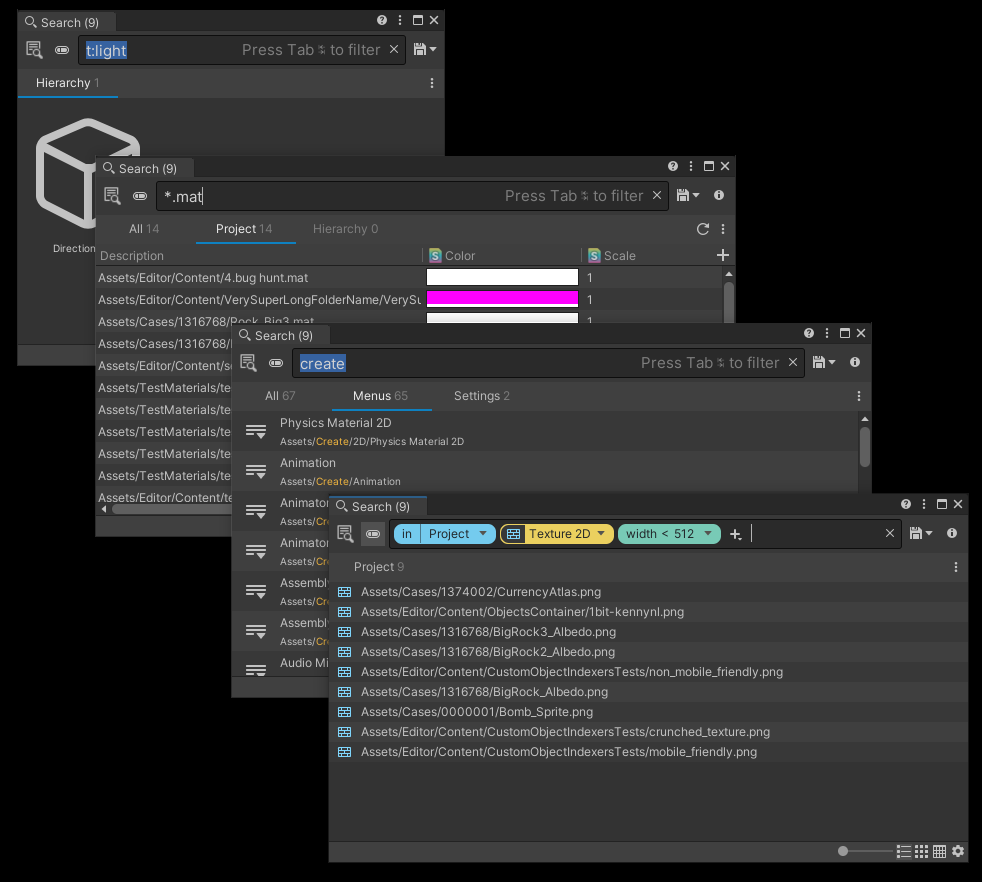This screenshot has height=882, width=982.
Task: Add a new filter block with plus button
Action: click(736, 534)
